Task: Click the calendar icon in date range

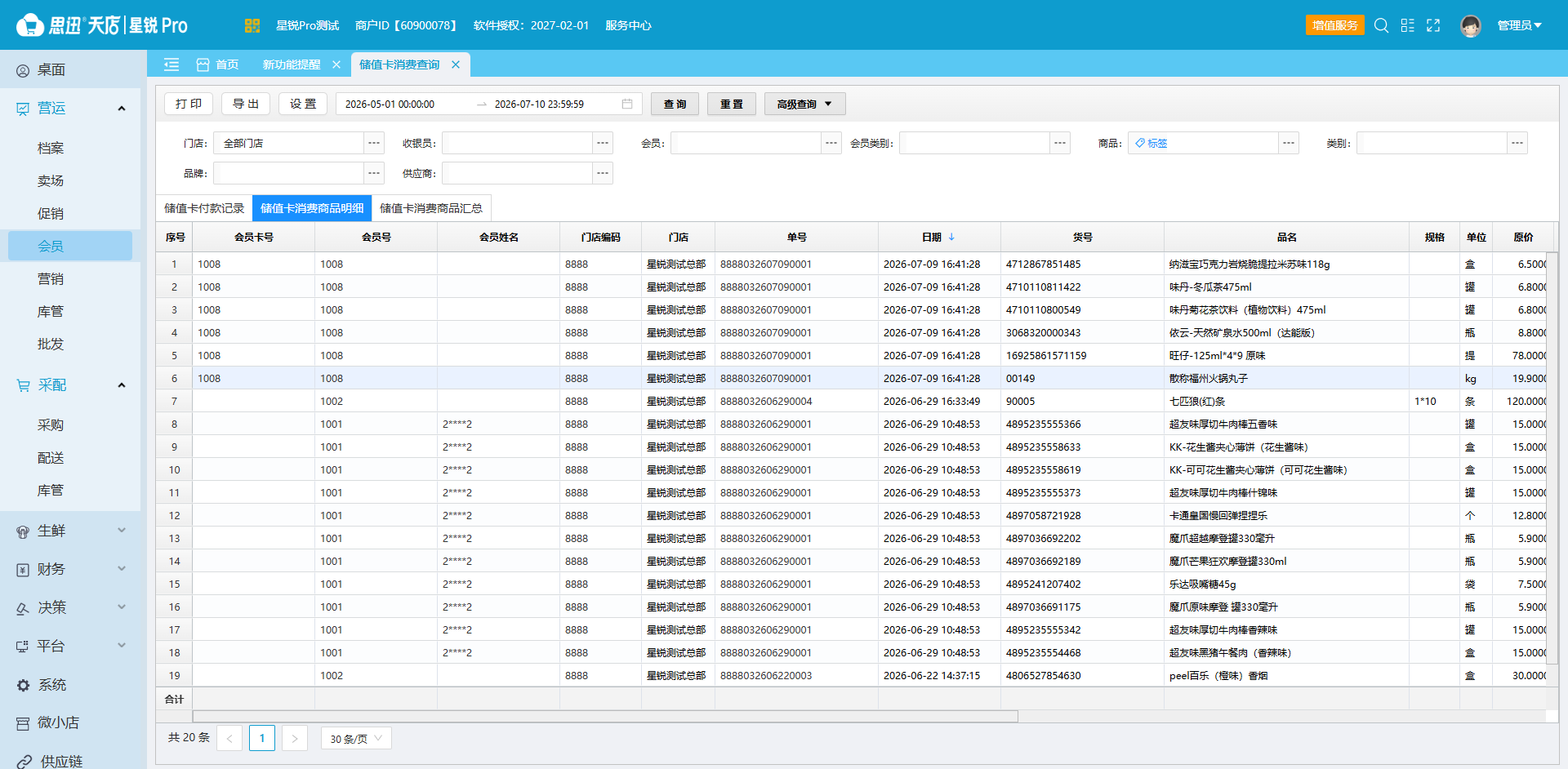Action: coord(627,104)
